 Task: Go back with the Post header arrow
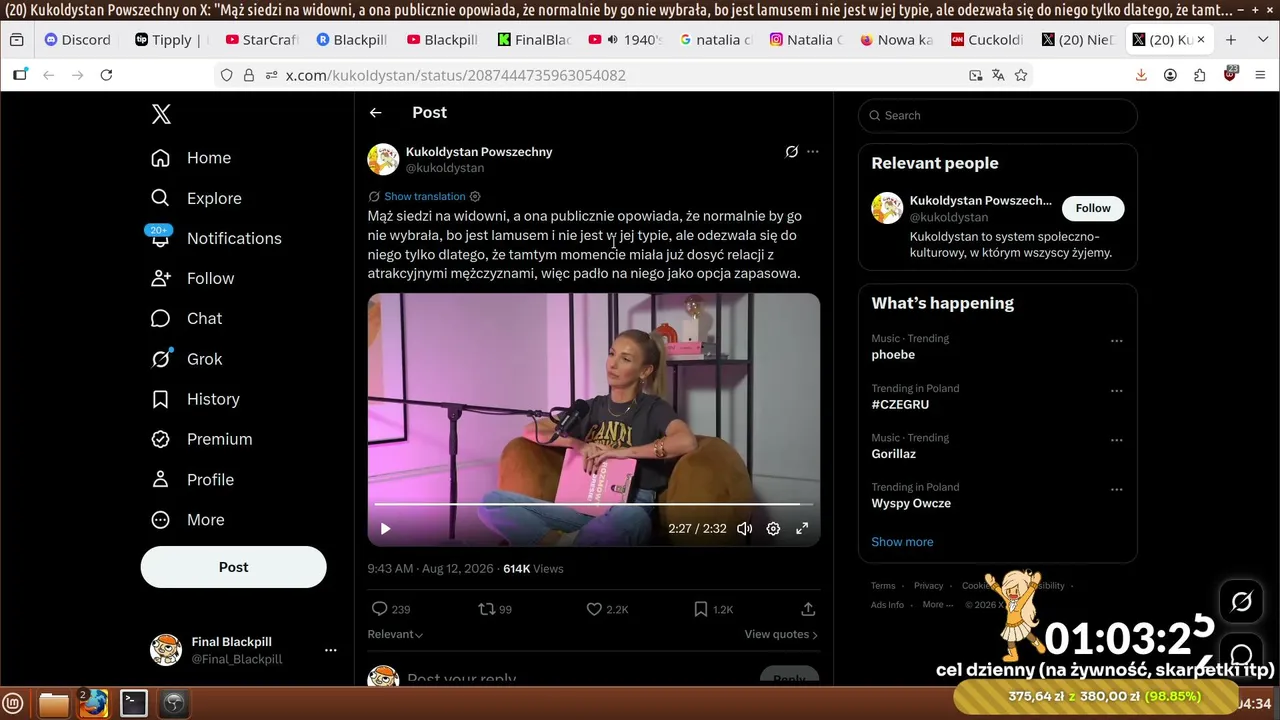coord(376,113)
